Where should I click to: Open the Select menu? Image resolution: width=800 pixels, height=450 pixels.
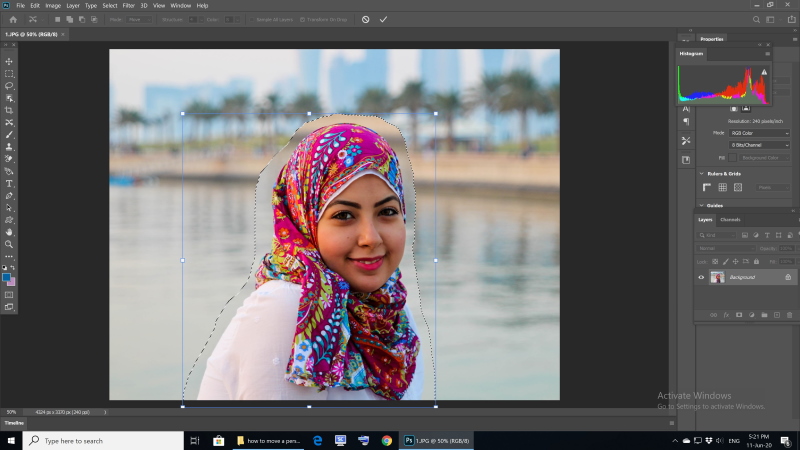point(110,6)
